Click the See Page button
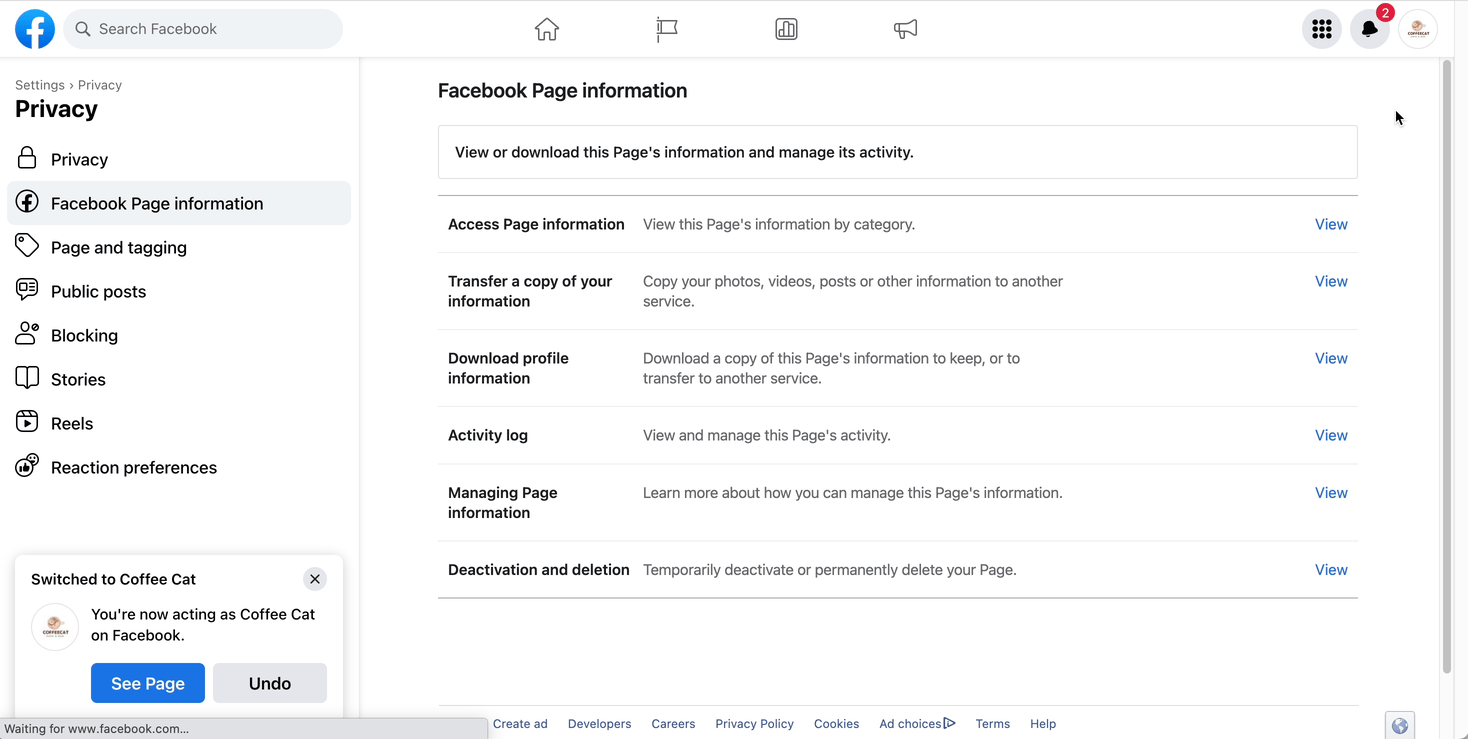The width and height of the screenshot is (1468, 739). (x=148, y=683)
